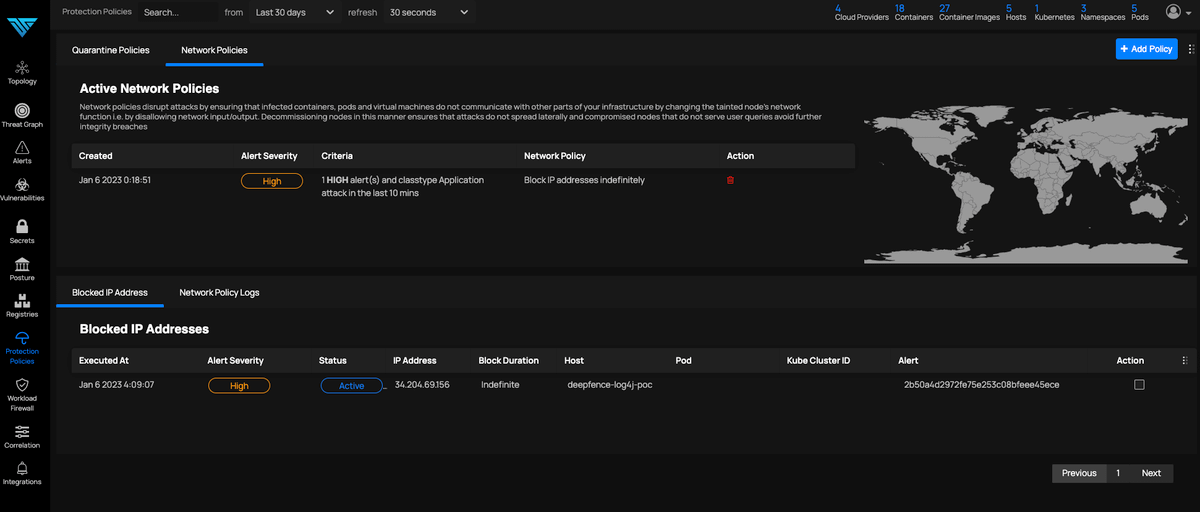Select the blocked IP 34.204.69.156 checkbox

[x=1139, y=385]
